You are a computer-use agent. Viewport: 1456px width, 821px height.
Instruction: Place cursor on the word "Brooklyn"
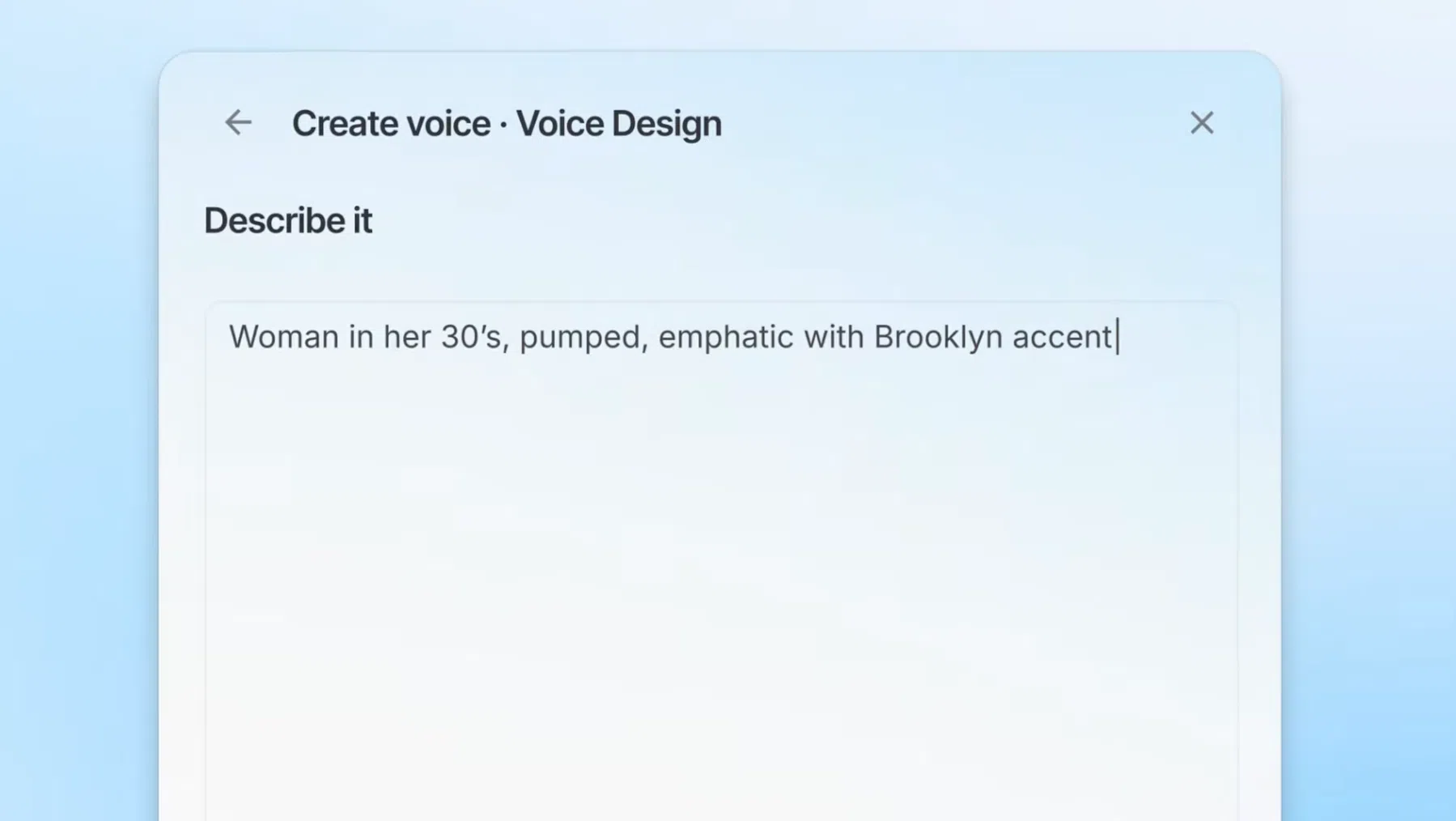(938, 337)
